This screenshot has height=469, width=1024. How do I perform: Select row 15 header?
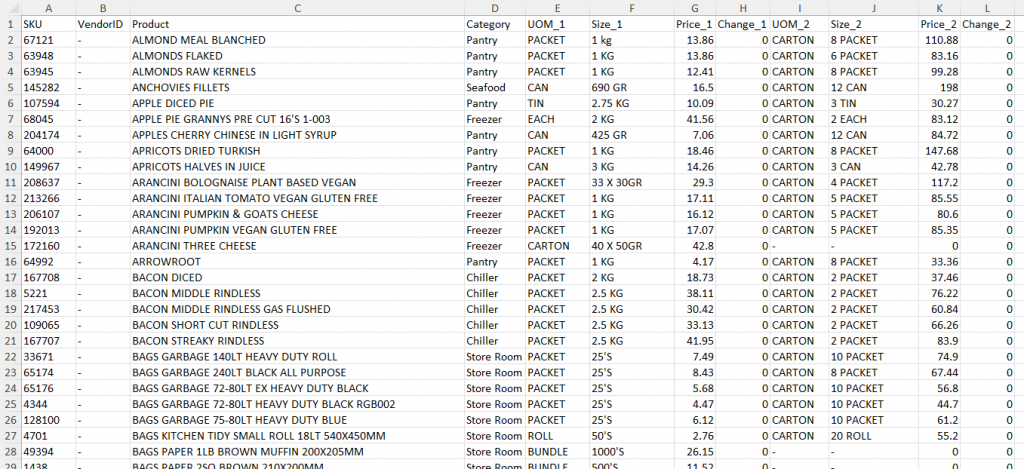click(8, 246)
